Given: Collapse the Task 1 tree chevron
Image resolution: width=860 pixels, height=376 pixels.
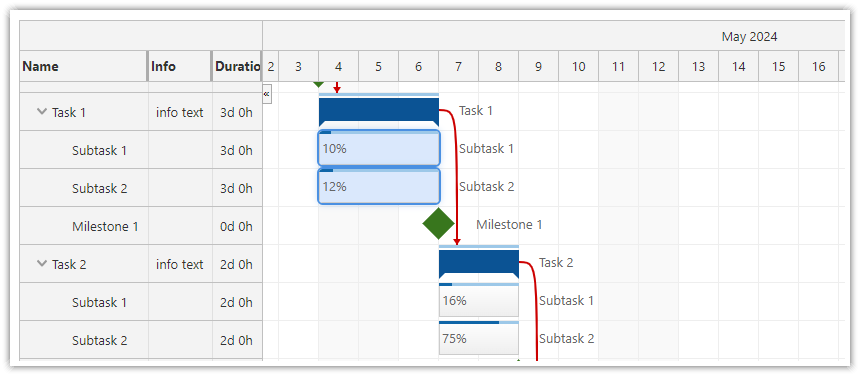Looking at the screenshot, I should (x=42, y=111).
